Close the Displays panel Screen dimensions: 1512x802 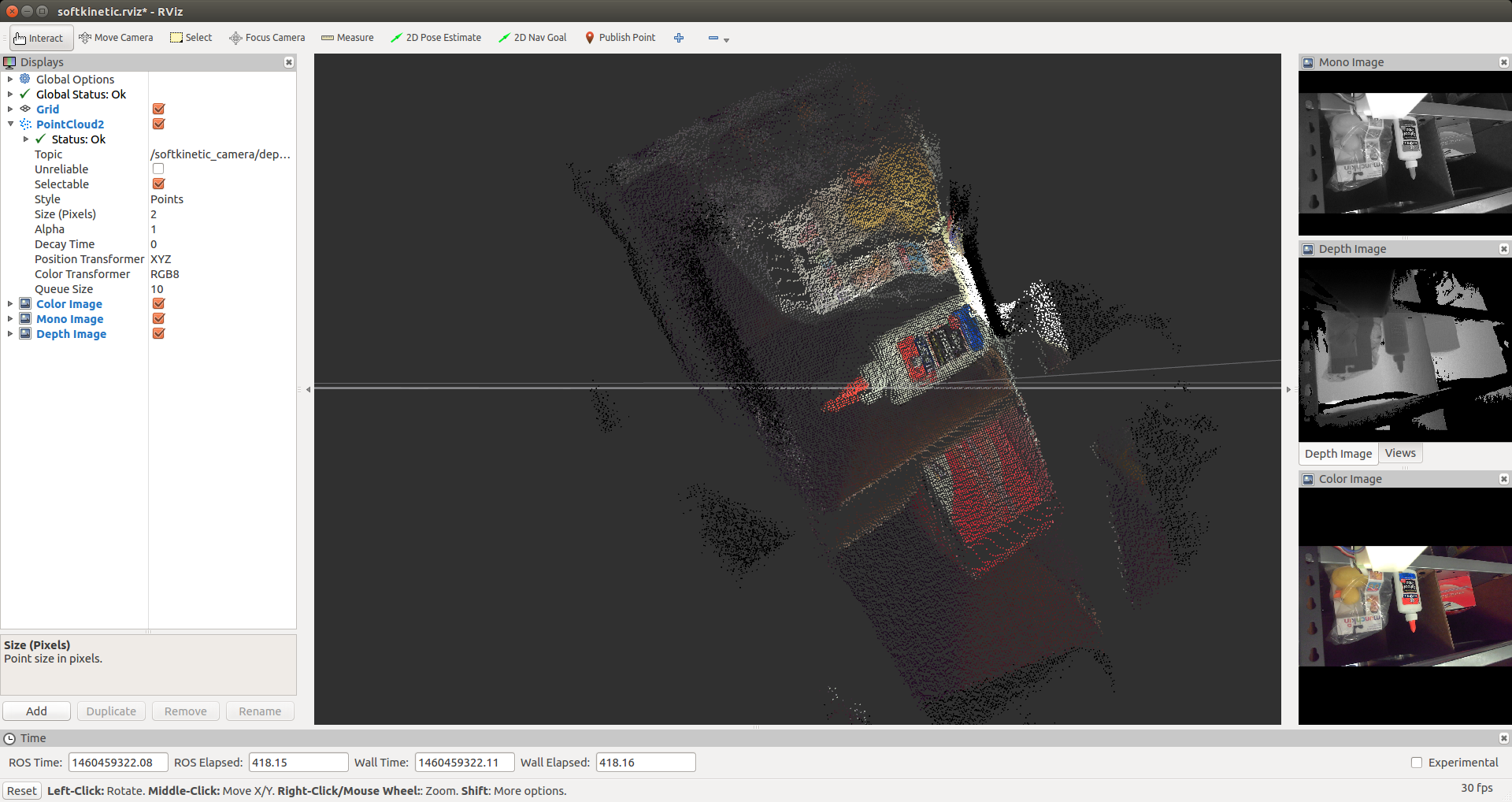(289, 62)
